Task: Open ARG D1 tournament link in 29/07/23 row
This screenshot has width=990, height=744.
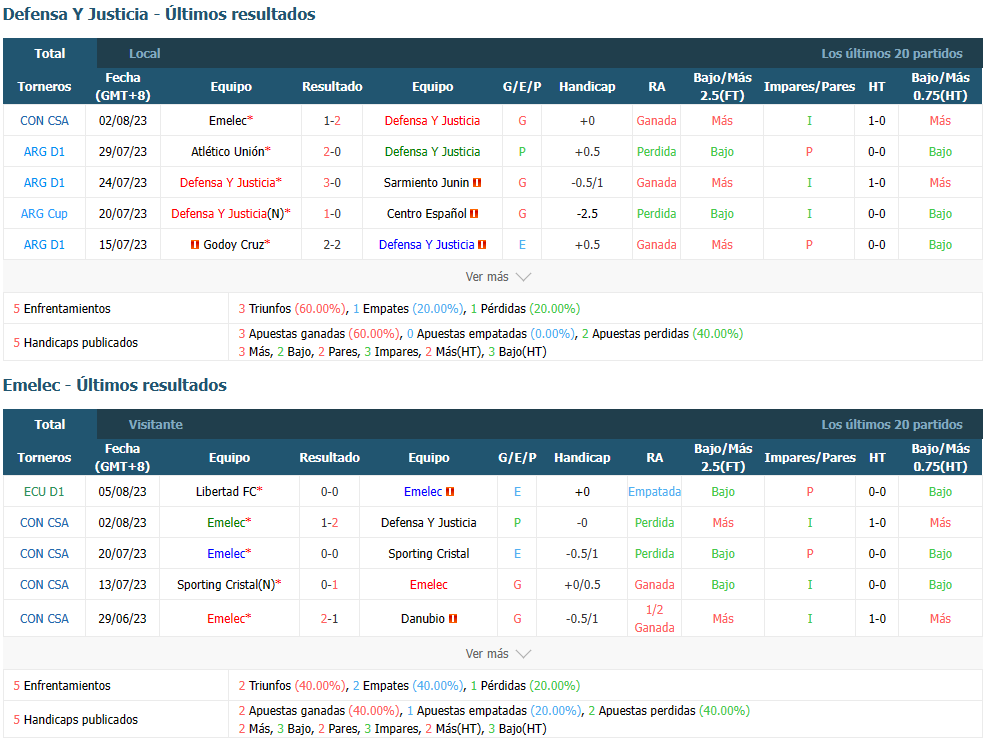Action: pos(44,152)
